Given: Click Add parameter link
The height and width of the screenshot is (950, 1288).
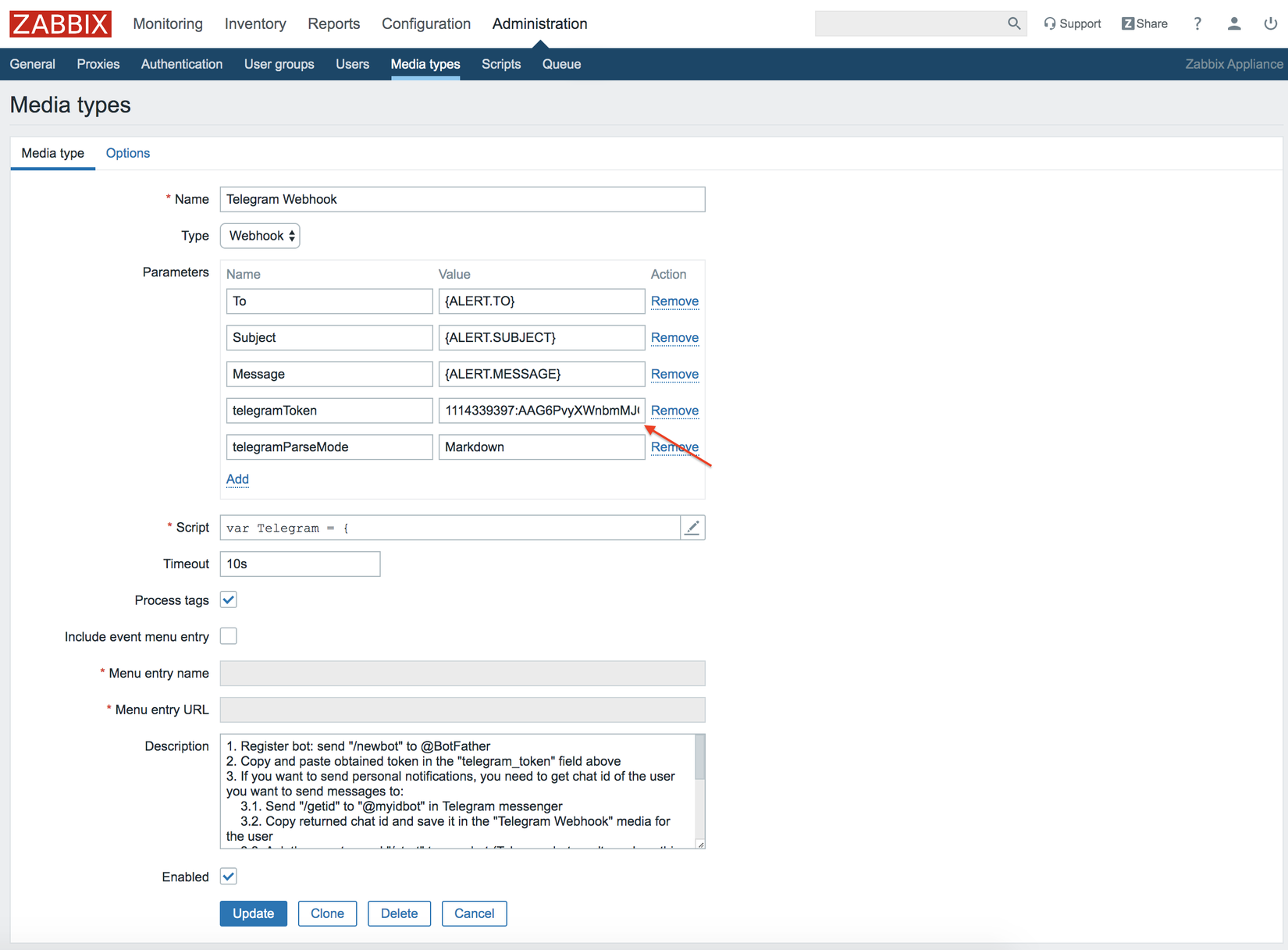Looking at the screenshot, I should point(237,479).
